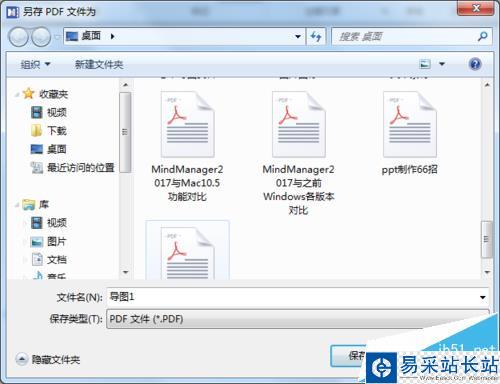Select 文档 library in sidebar
Screen dimensions: 500x384
[57, 259]
